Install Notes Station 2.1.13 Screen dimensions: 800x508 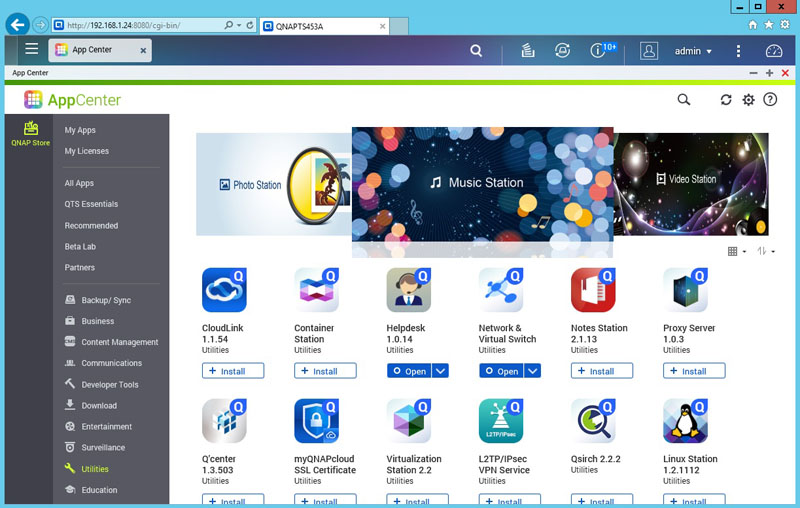tap(602, 371)
